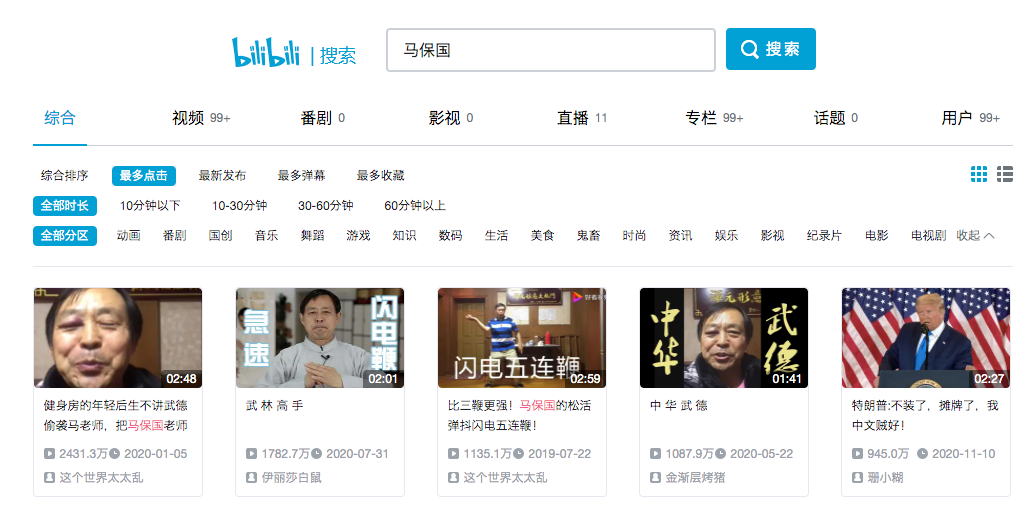This screenshot has width=1028, height=511.
Task: Select 最多弹幕 sort option
Action: coord(301,176)
